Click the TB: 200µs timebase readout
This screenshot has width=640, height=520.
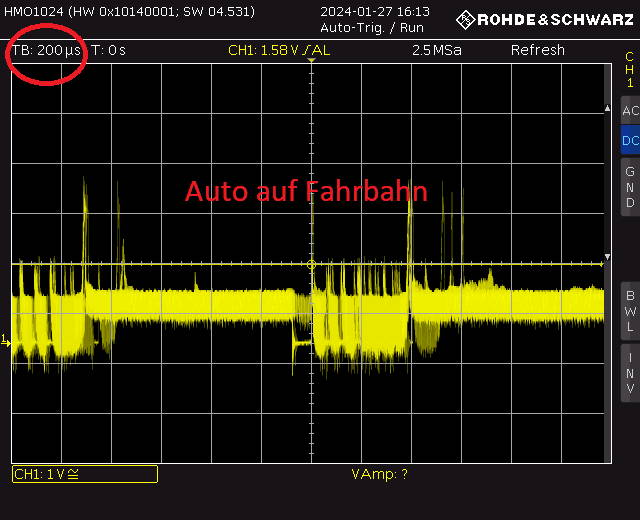(46, 50)
